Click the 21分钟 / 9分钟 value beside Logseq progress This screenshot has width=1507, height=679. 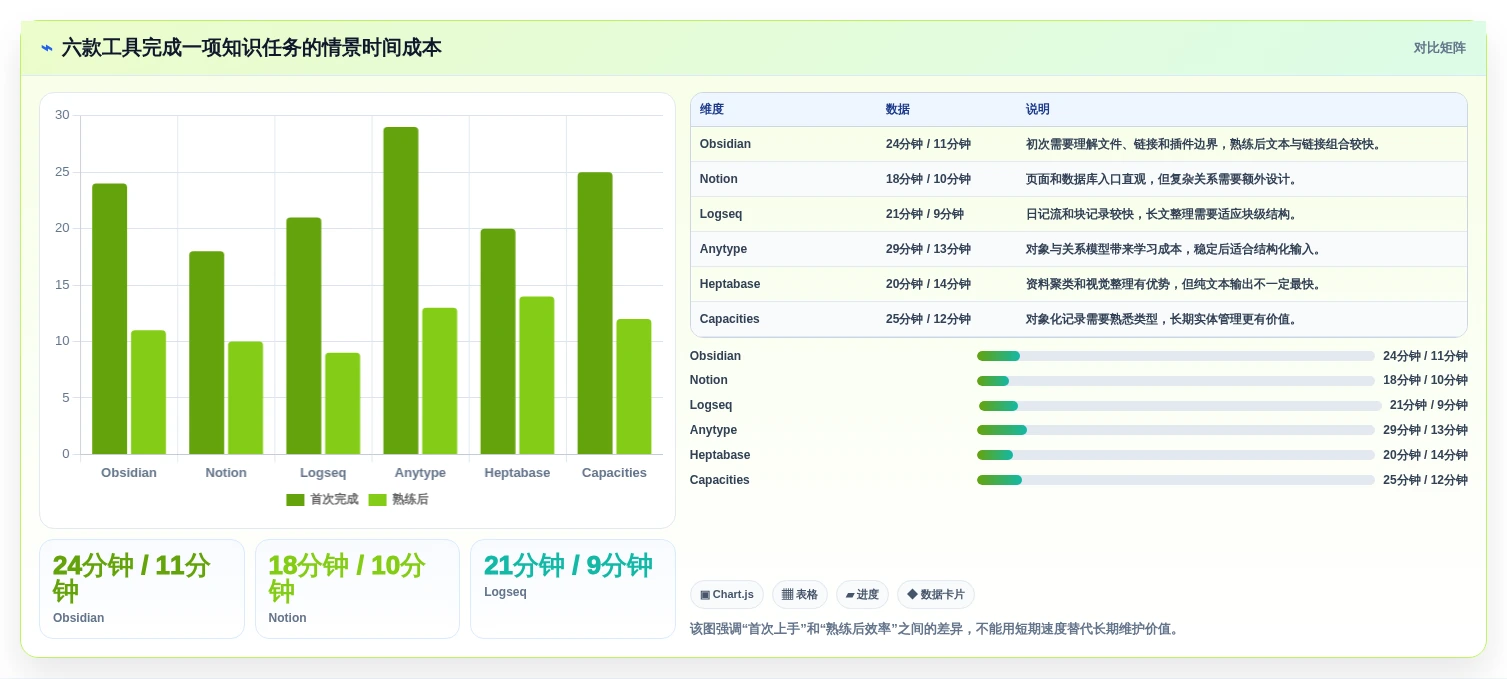point(1429,405)
